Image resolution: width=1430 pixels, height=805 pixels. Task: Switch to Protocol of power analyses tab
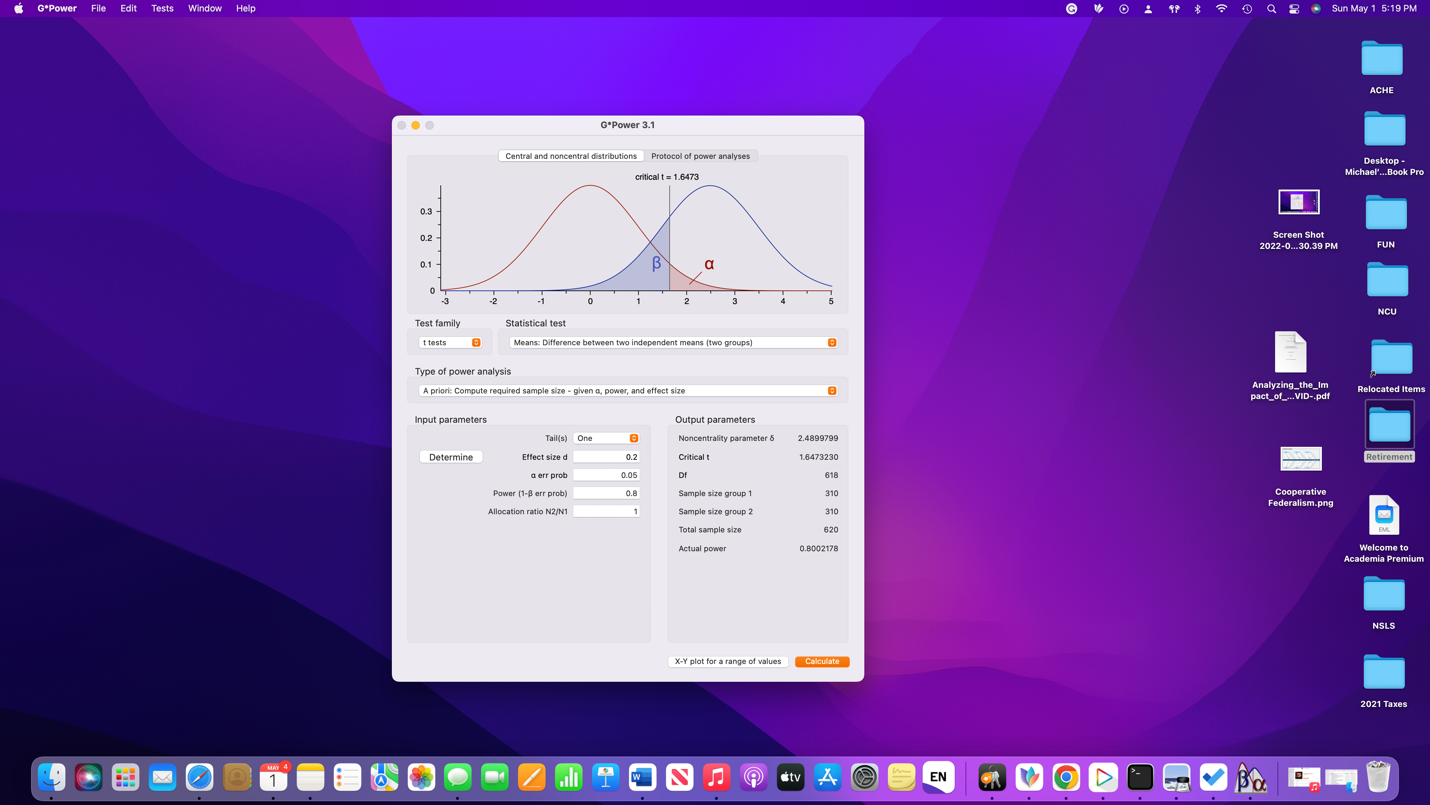click(700, 156)
